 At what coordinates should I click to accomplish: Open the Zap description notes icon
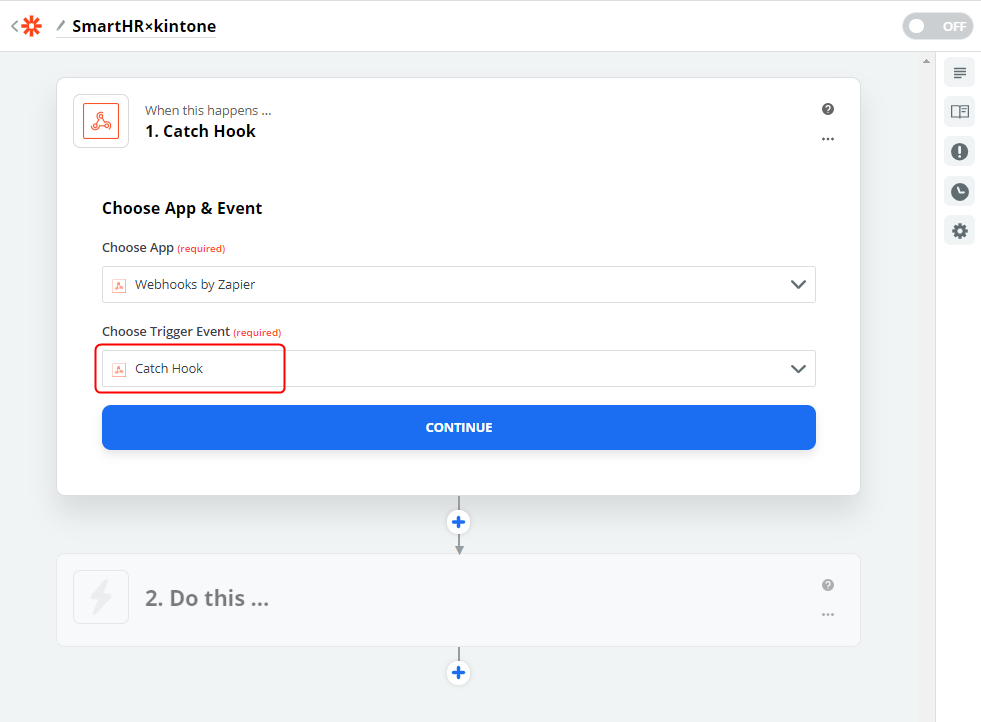[x=959, y=73]
